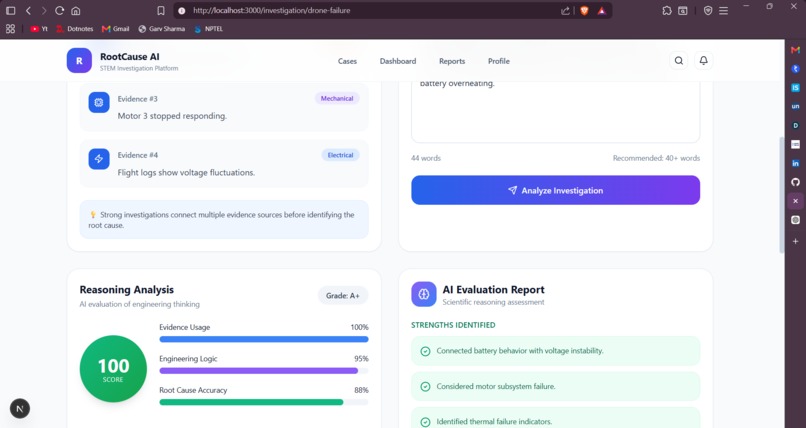Click the site information icon in address bar
Screen dimensions: 806x428
coord(181,10)
